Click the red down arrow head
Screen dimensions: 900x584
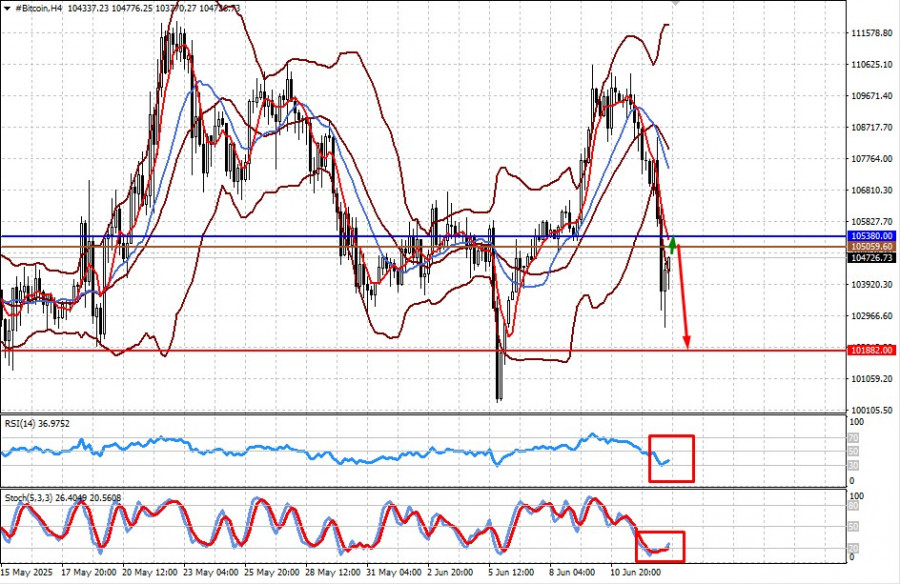click(686, 342)
